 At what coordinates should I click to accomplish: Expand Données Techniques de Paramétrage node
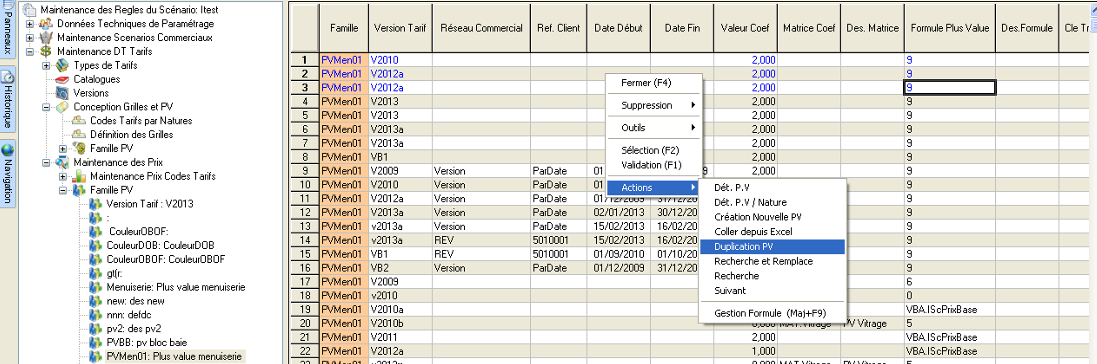[29, 24]
